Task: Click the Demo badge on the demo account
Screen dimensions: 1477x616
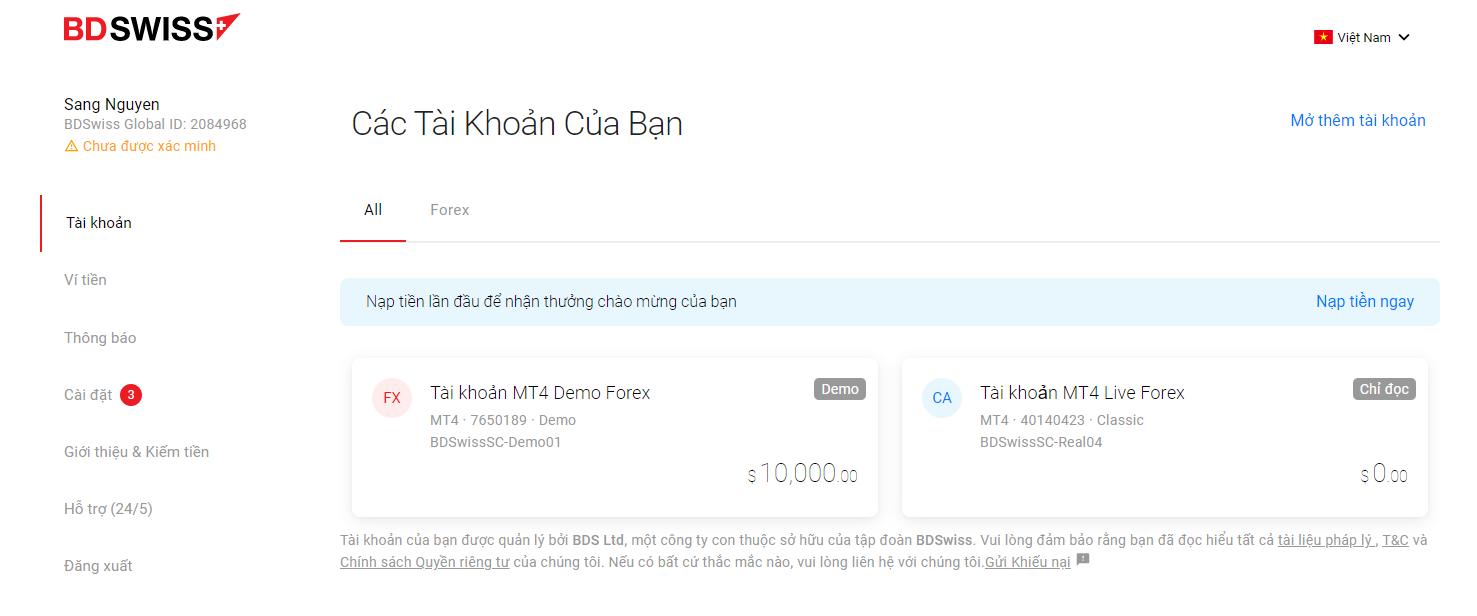Action: [840, 389]
